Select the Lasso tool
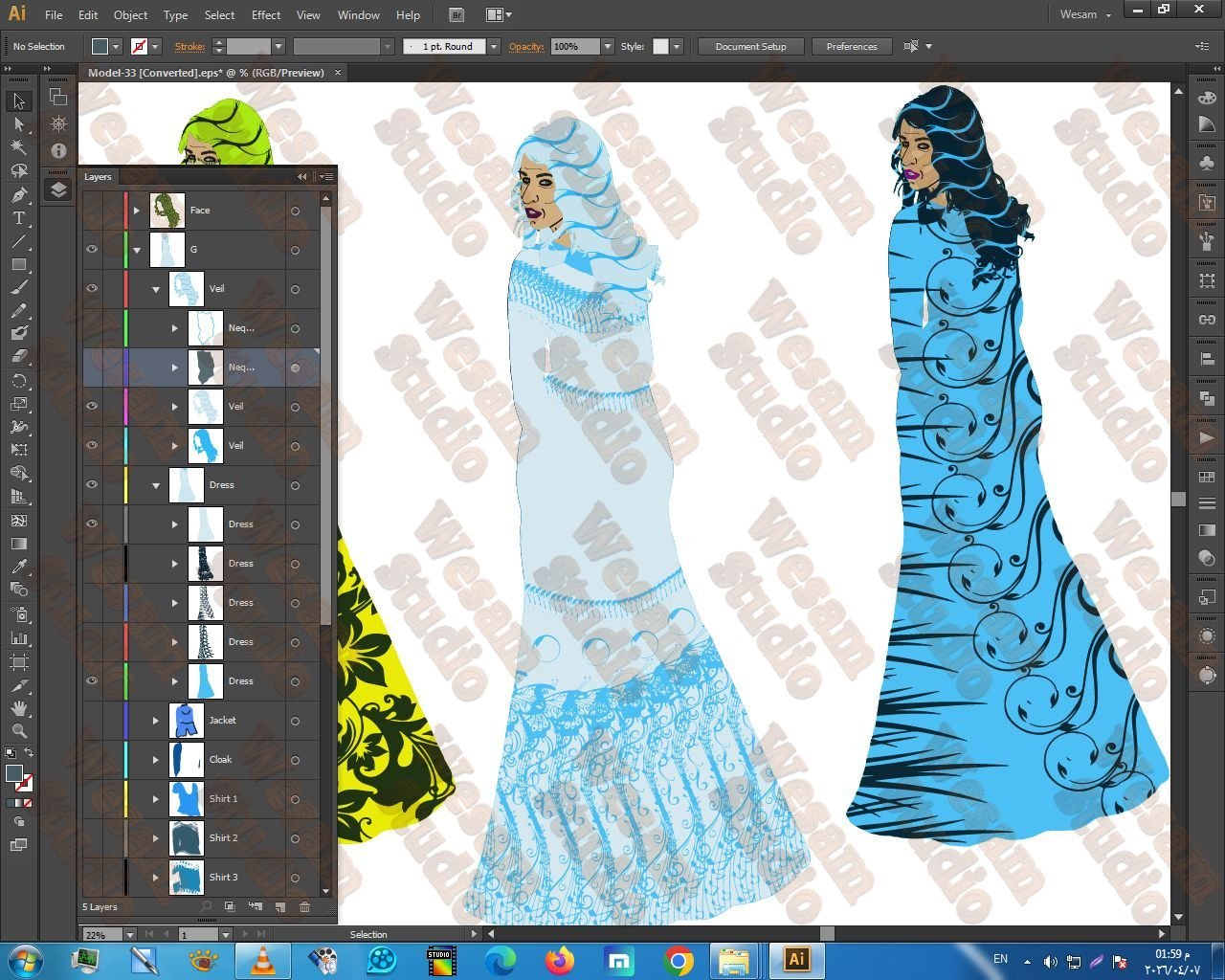 point(19,171)
